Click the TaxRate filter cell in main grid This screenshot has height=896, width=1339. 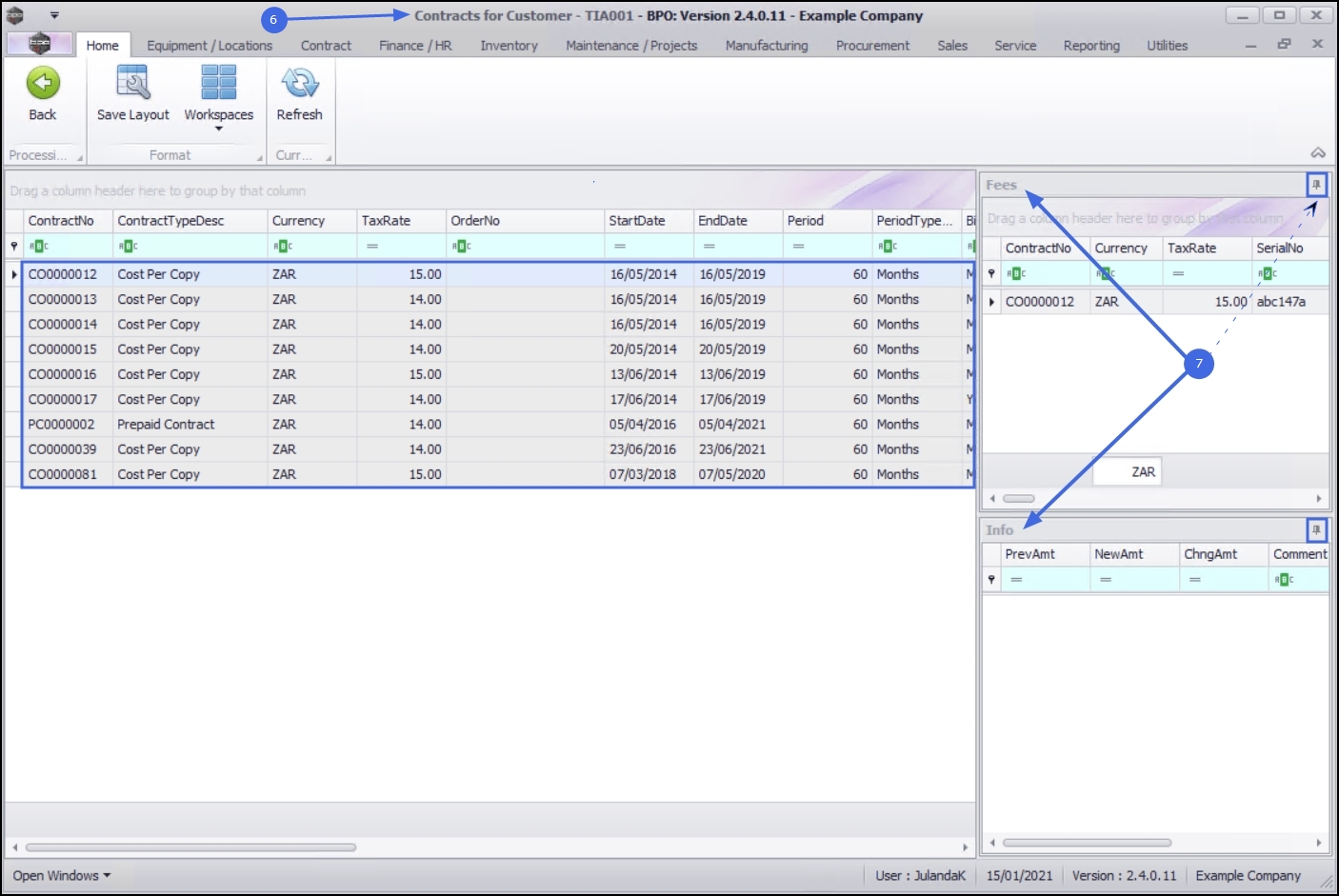[x=401, y=247]
